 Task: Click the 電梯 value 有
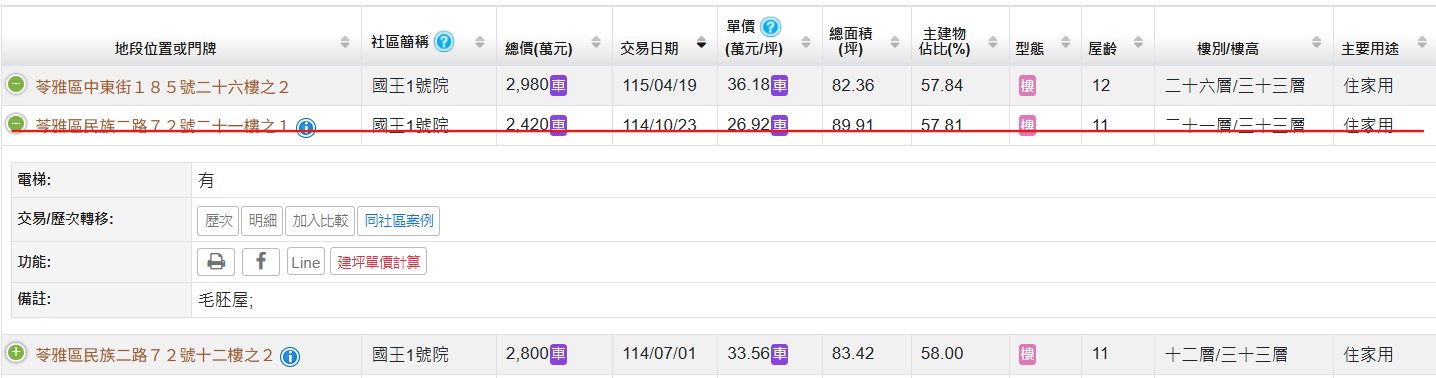pos(206,180)
